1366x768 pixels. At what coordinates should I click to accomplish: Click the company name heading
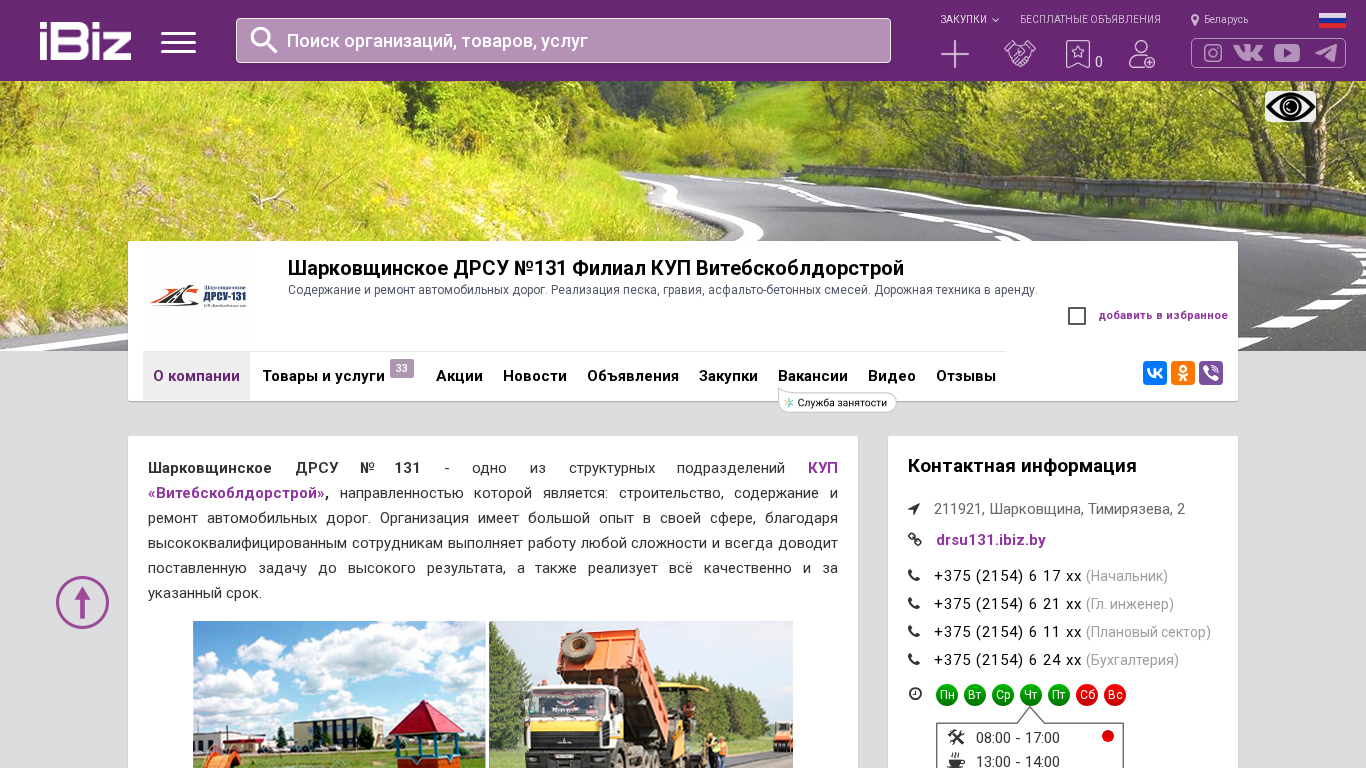point(596,268)
